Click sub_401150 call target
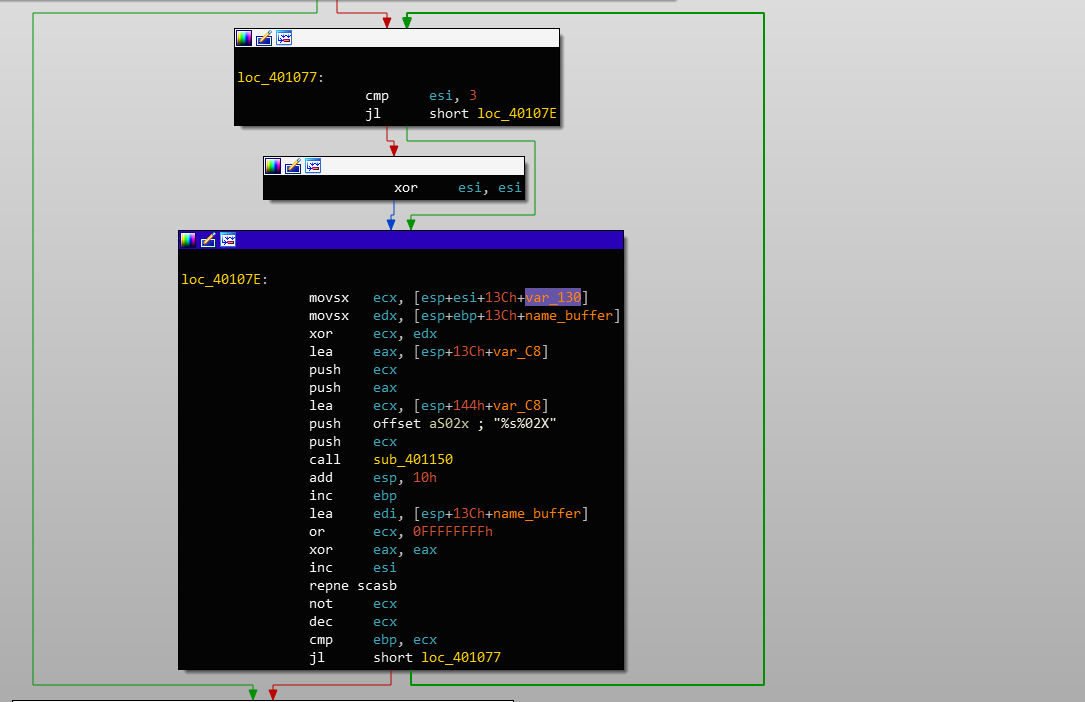This screenshot has height=702, width=1085. (413, 459)
